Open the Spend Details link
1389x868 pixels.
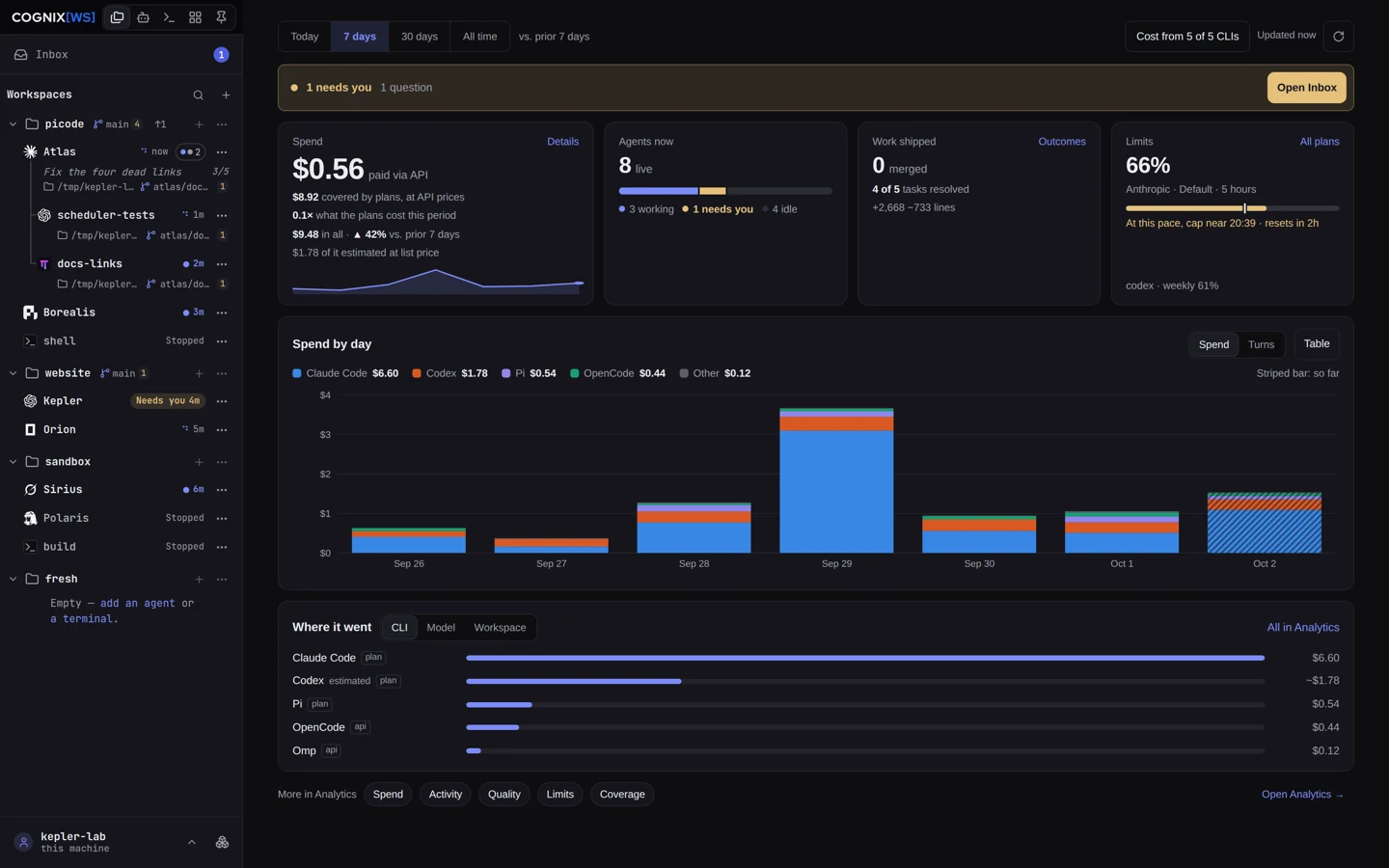(x=562, y=142)
